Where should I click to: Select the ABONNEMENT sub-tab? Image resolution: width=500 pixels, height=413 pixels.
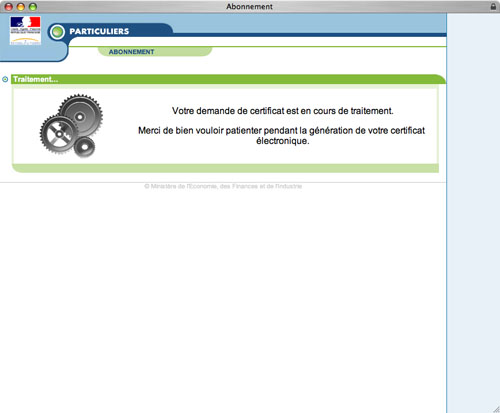131,52
